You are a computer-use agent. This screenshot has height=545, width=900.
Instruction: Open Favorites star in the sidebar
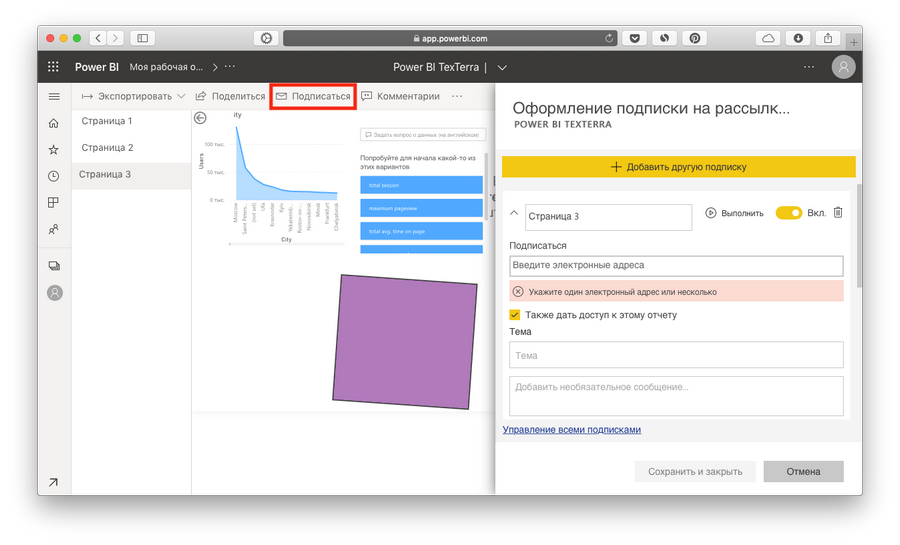(53, 150)
